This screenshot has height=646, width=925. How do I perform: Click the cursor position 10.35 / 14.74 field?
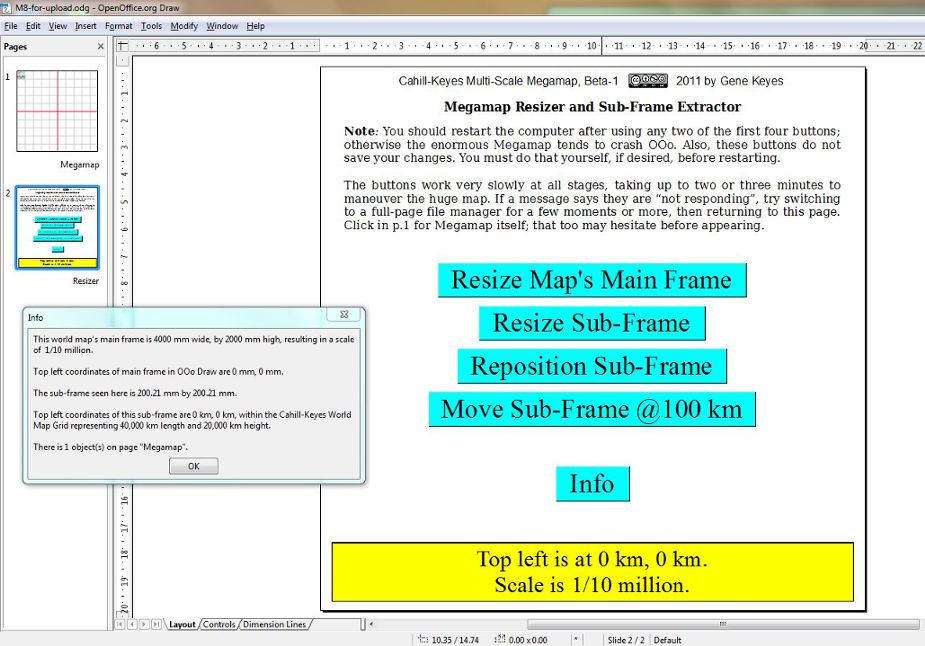point(448,640)
